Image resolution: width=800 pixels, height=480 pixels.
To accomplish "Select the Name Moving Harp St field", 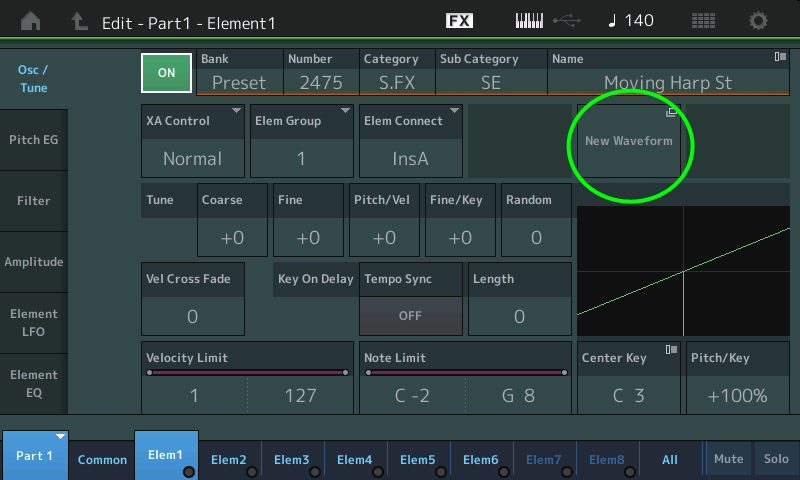I will pyautogui.click(x=668, y=72).
